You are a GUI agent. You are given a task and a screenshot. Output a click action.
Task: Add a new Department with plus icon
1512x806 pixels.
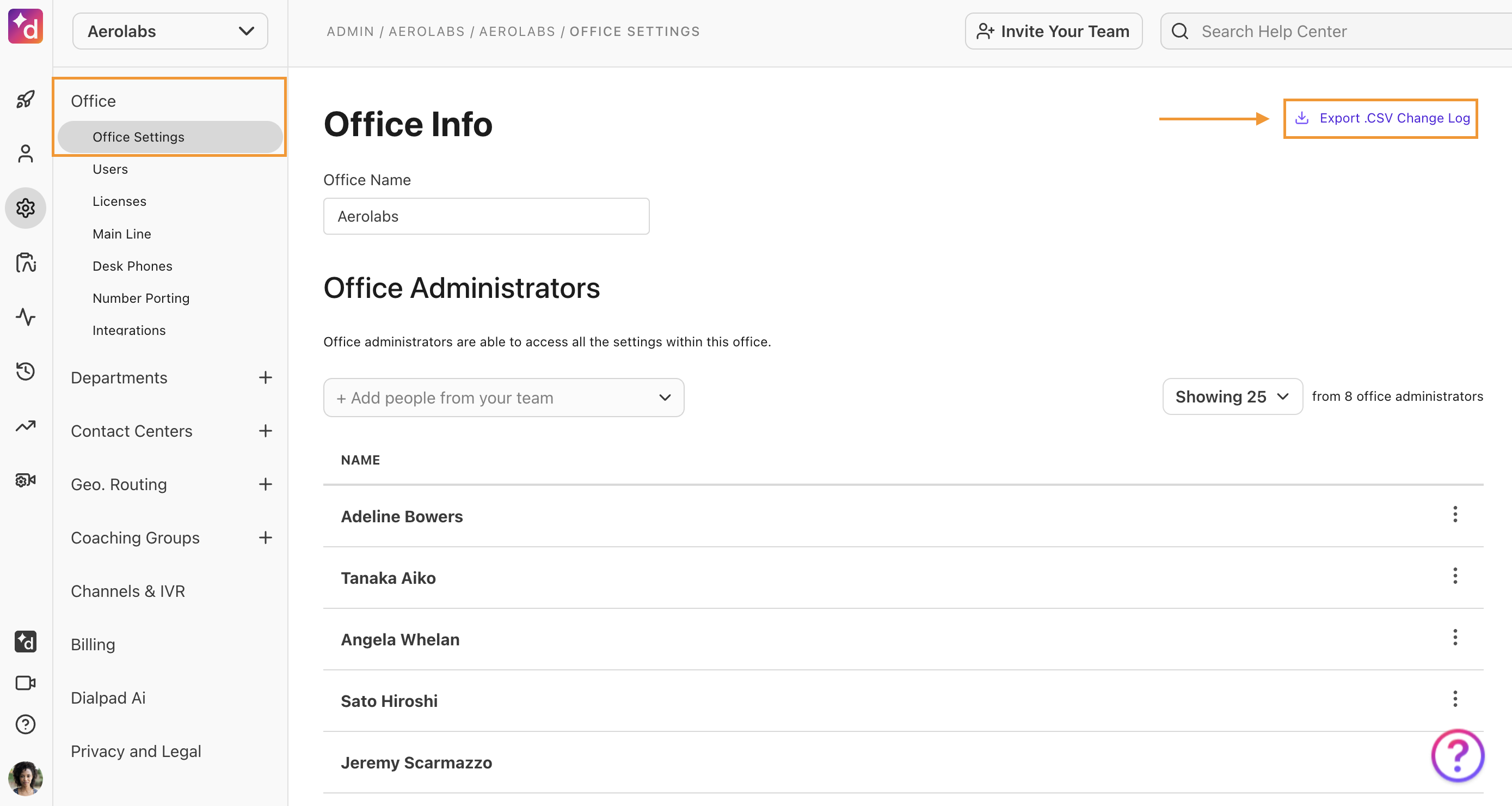click(265, 377)
